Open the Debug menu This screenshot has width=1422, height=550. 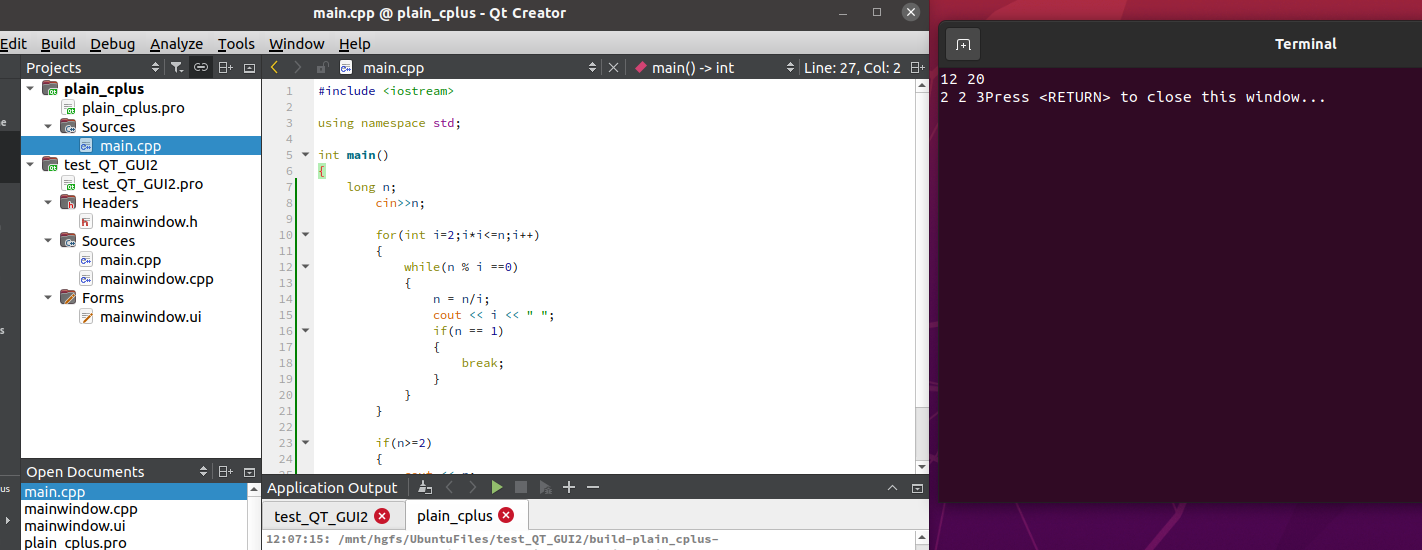coord(113,43)
